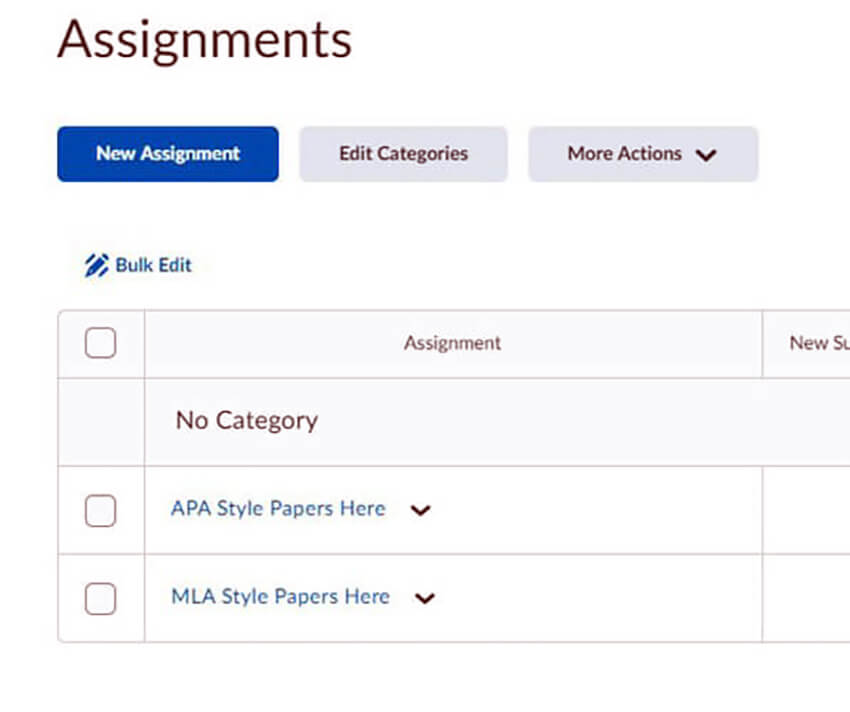Click the empty submissions cell in MLA row
The image size is (850, 712).
[x=806, y=598]
